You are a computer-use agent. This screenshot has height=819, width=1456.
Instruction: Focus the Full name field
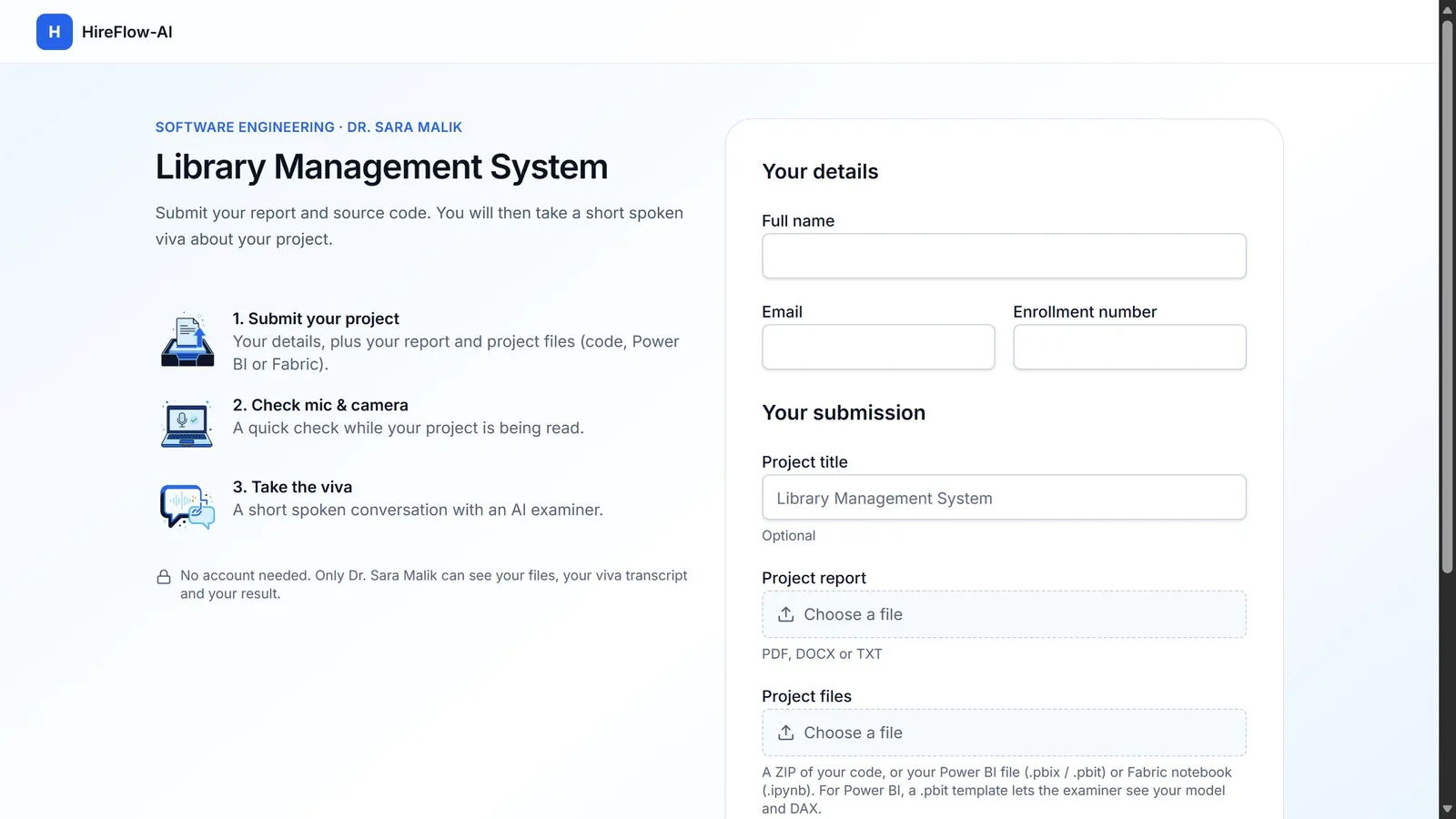pyautogui.click(x=1004, y=256)
